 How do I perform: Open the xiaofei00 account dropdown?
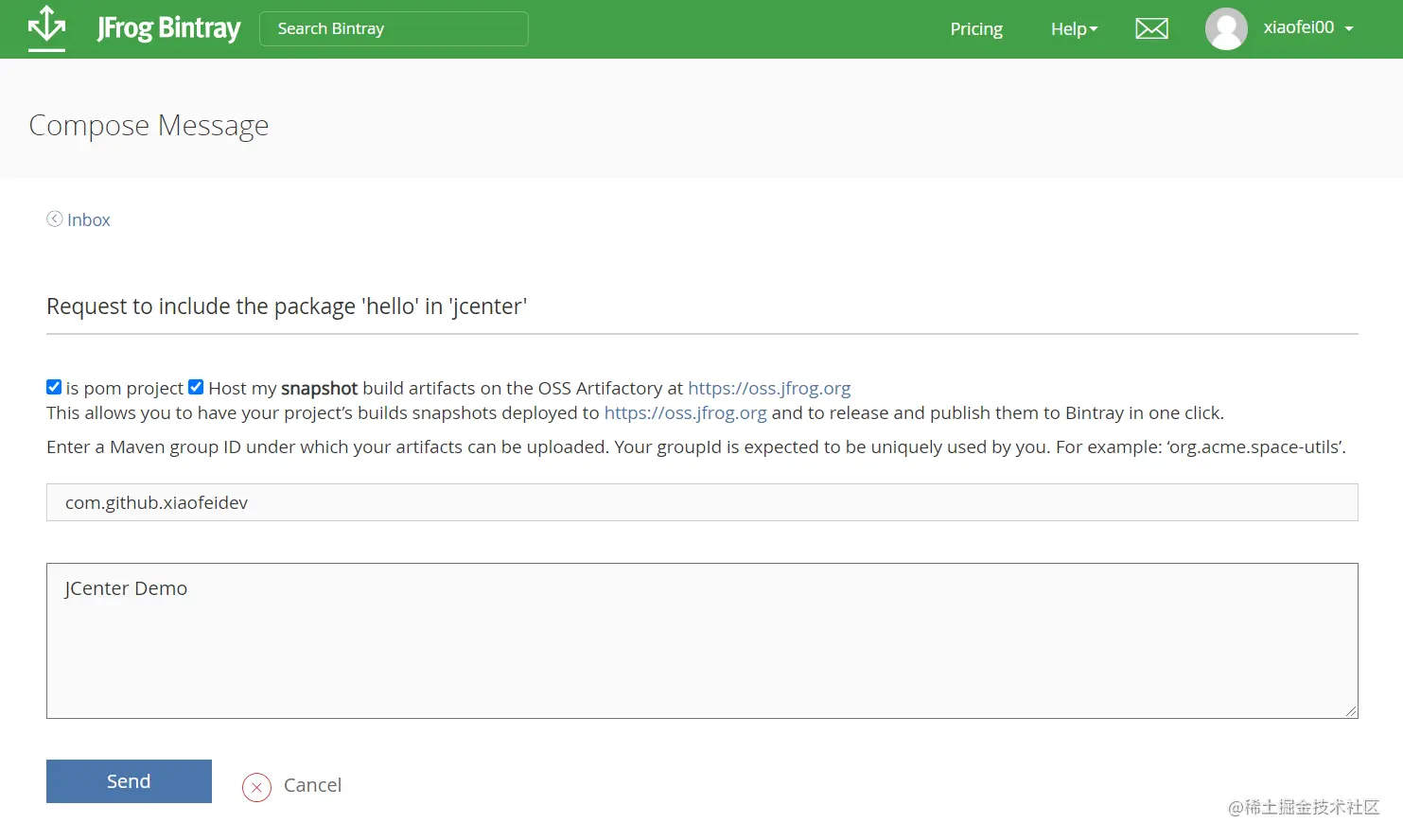click(1308, 27)
